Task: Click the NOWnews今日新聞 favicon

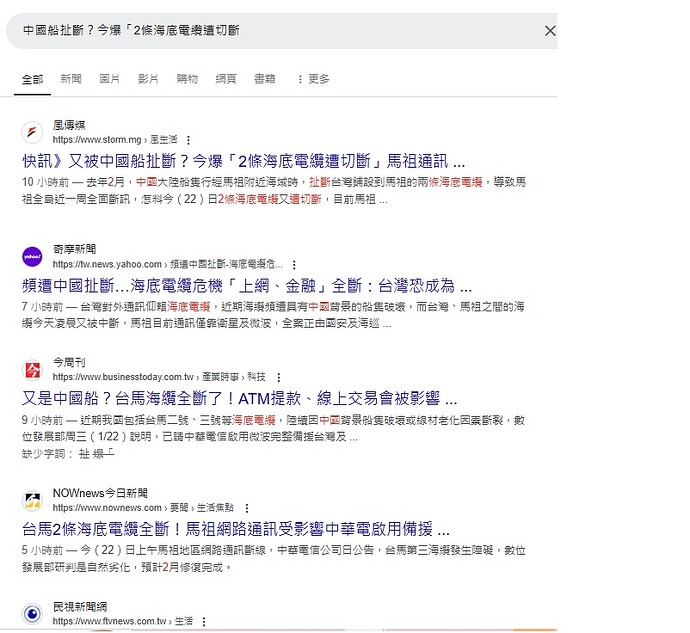Action: (x=32, y=501)
